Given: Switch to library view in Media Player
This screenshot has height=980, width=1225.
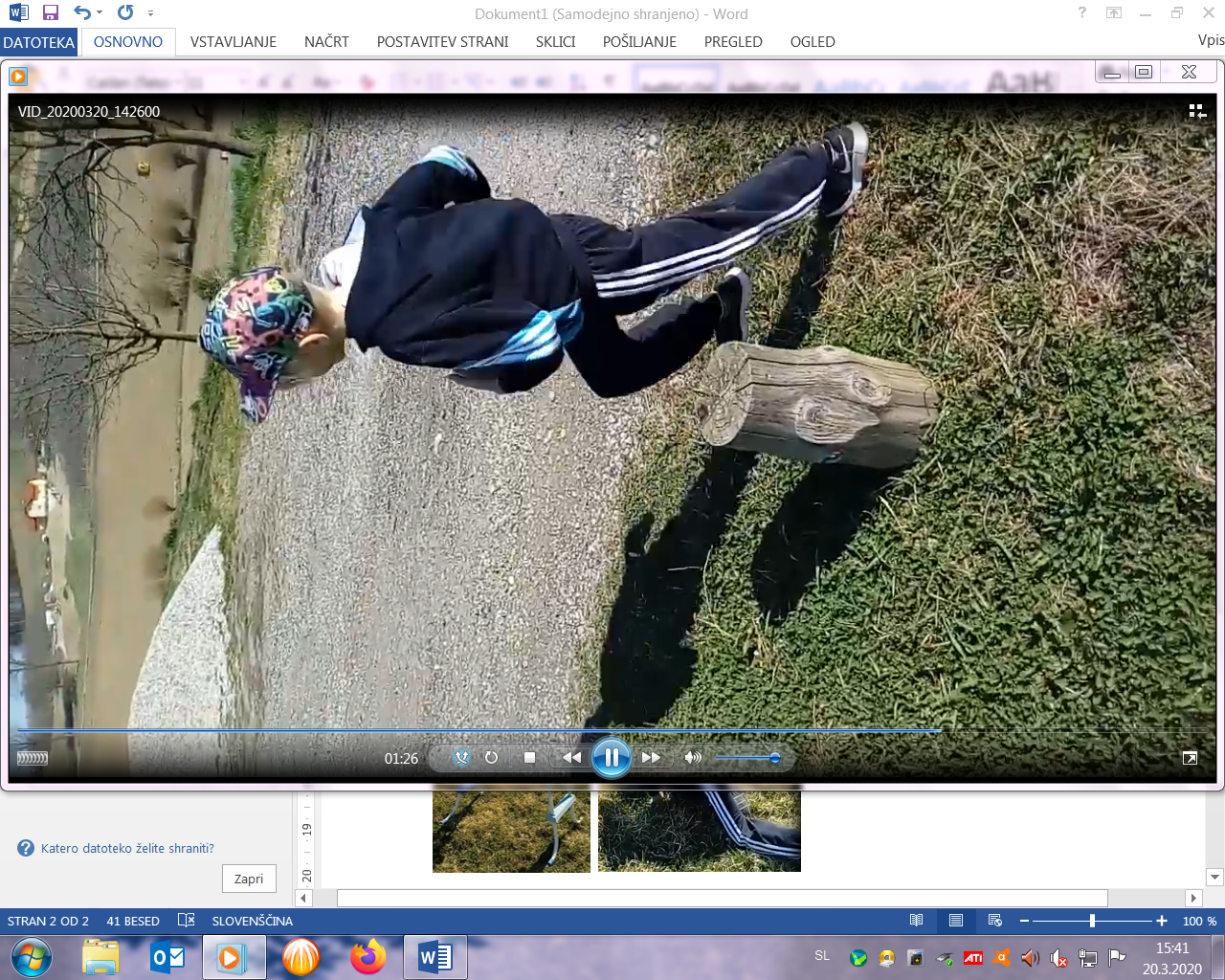Looking at the screenshot, I should click(1197, 111).
